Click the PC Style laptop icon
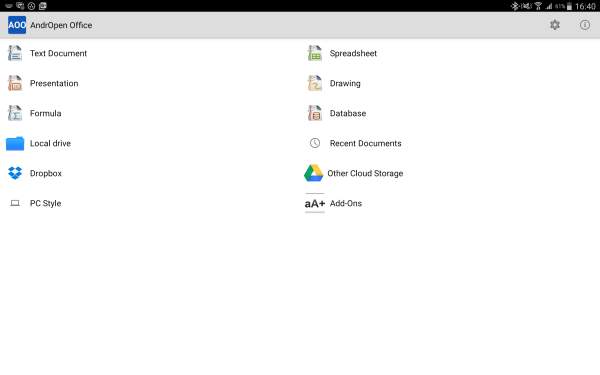This screenshot has width=600, height=375. 15,203
